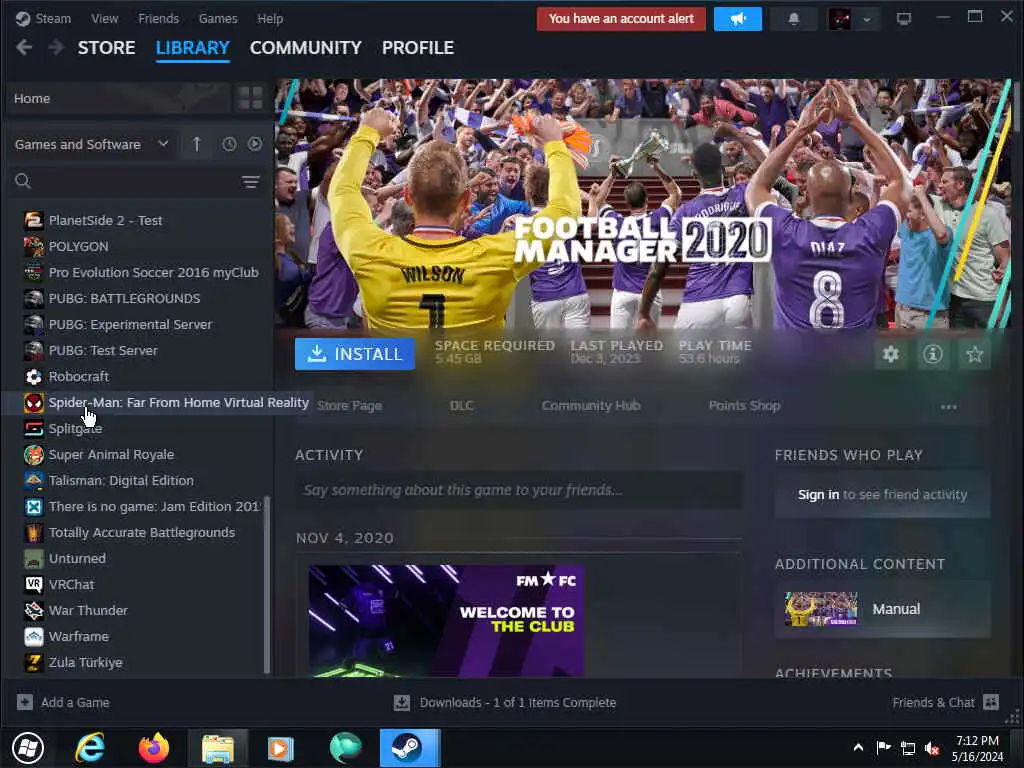Open the Store Page tab
The height and width of the screenshot is (768, 1024).
click(349, 406)
